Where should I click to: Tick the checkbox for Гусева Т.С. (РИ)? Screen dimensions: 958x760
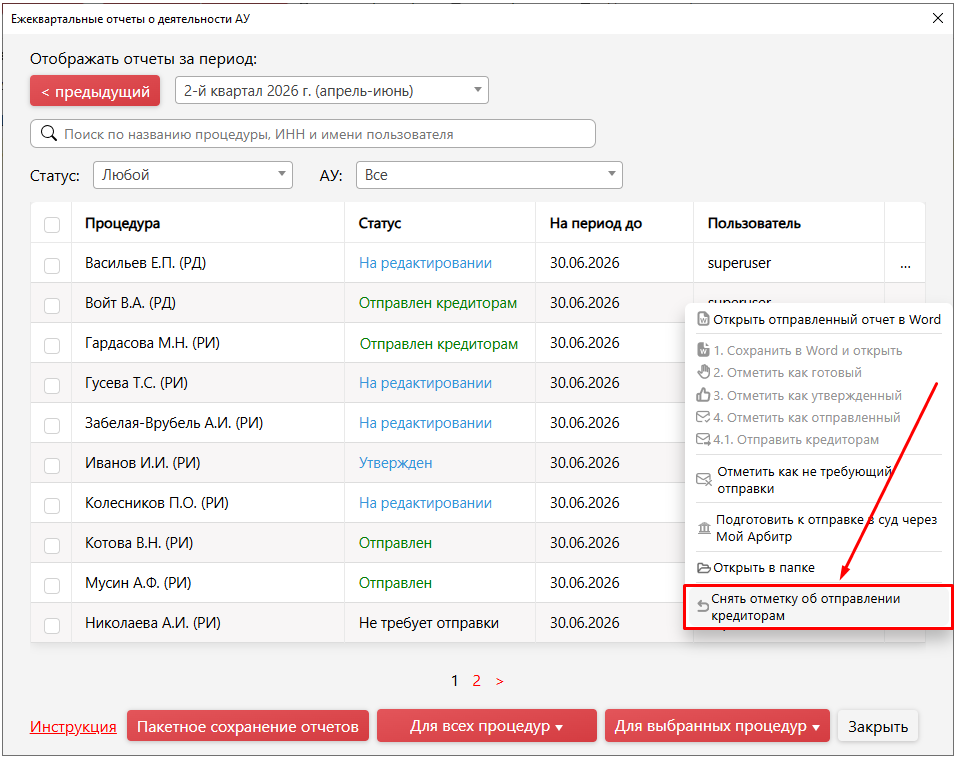(x=52, y=385)
